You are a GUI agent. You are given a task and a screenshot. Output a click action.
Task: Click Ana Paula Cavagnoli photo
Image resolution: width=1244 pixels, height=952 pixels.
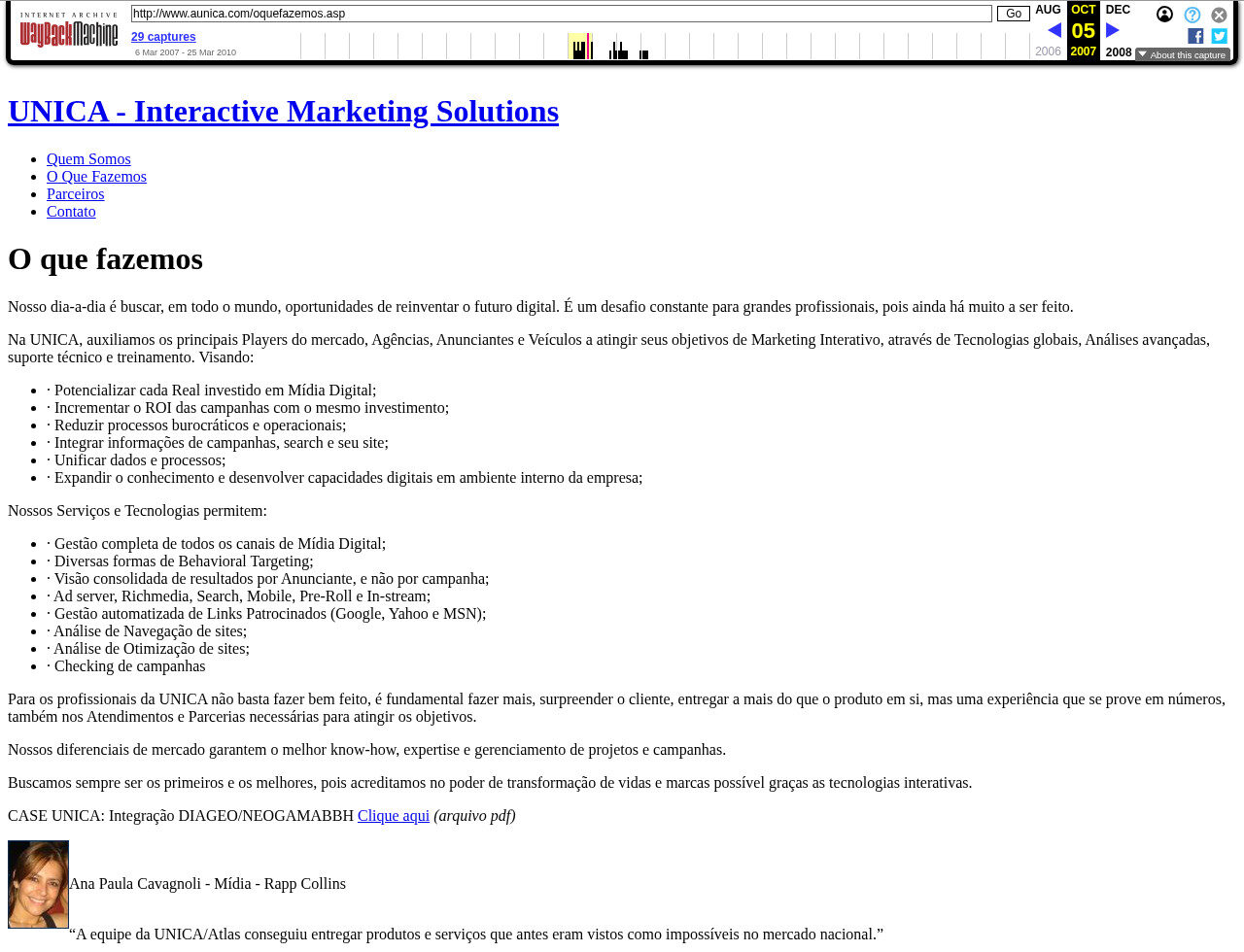(38, 884)
